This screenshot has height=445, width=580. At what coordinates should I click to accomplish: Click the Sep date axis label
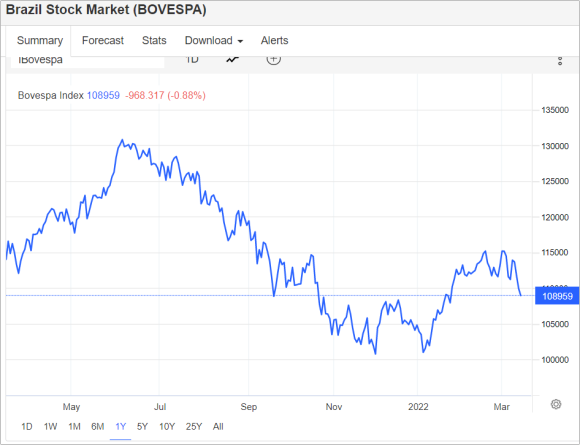[249, 407]
